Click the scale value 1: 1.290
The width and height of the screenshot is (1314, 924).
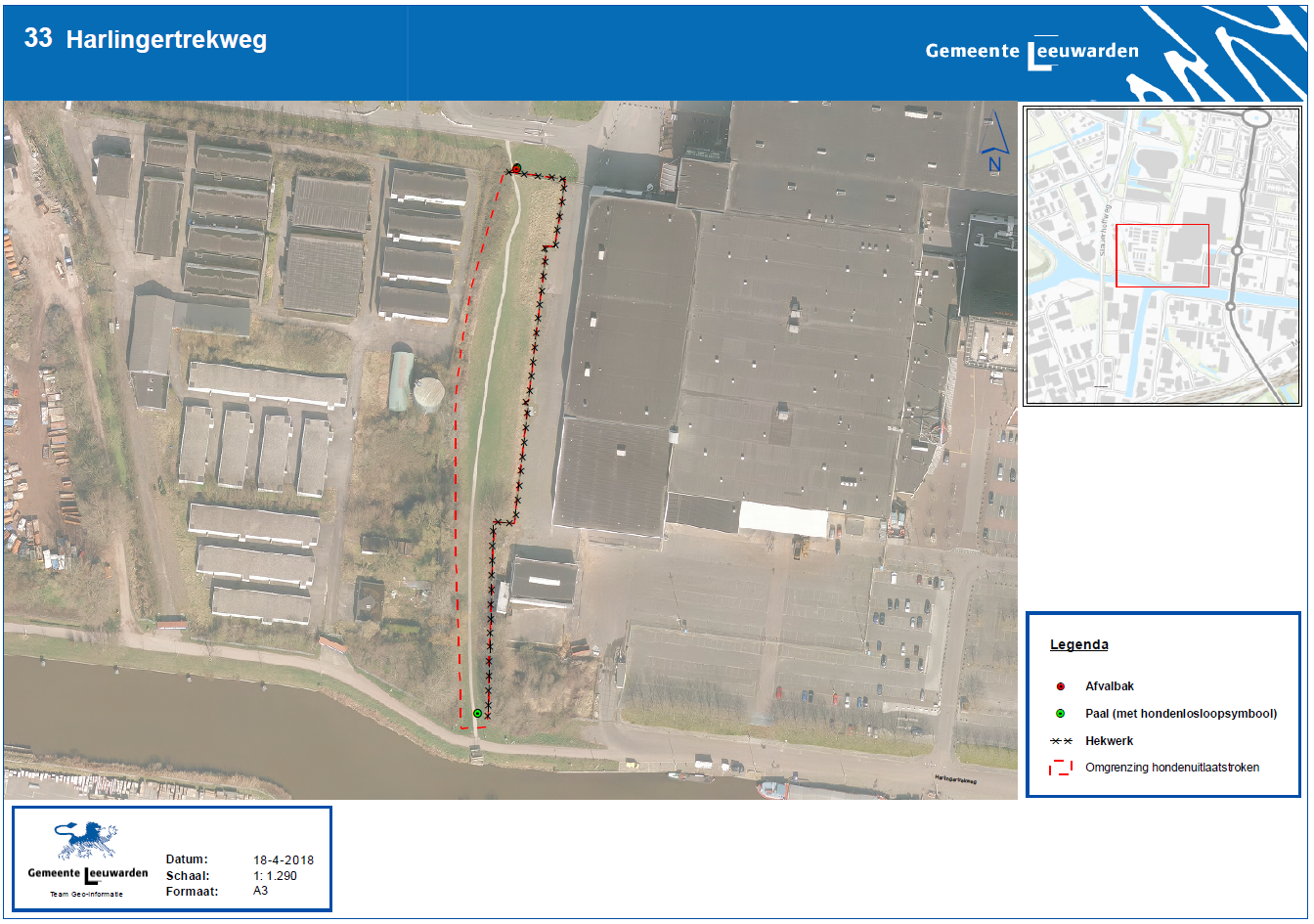pyautogui.click(x=275, y=875)
